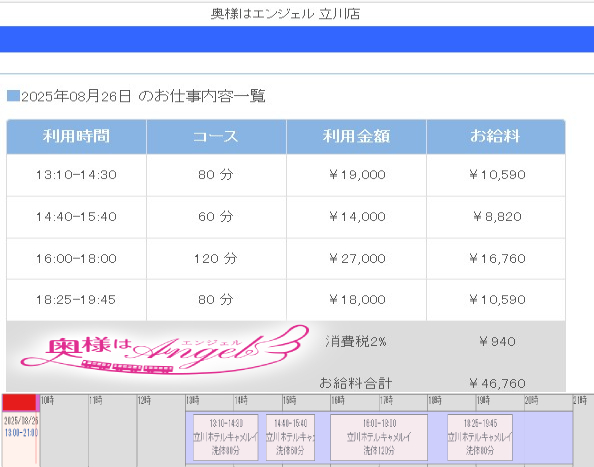Click the 10時 hour header in the timeline
The height and width of the screenshot is (467, 594).
48,400
